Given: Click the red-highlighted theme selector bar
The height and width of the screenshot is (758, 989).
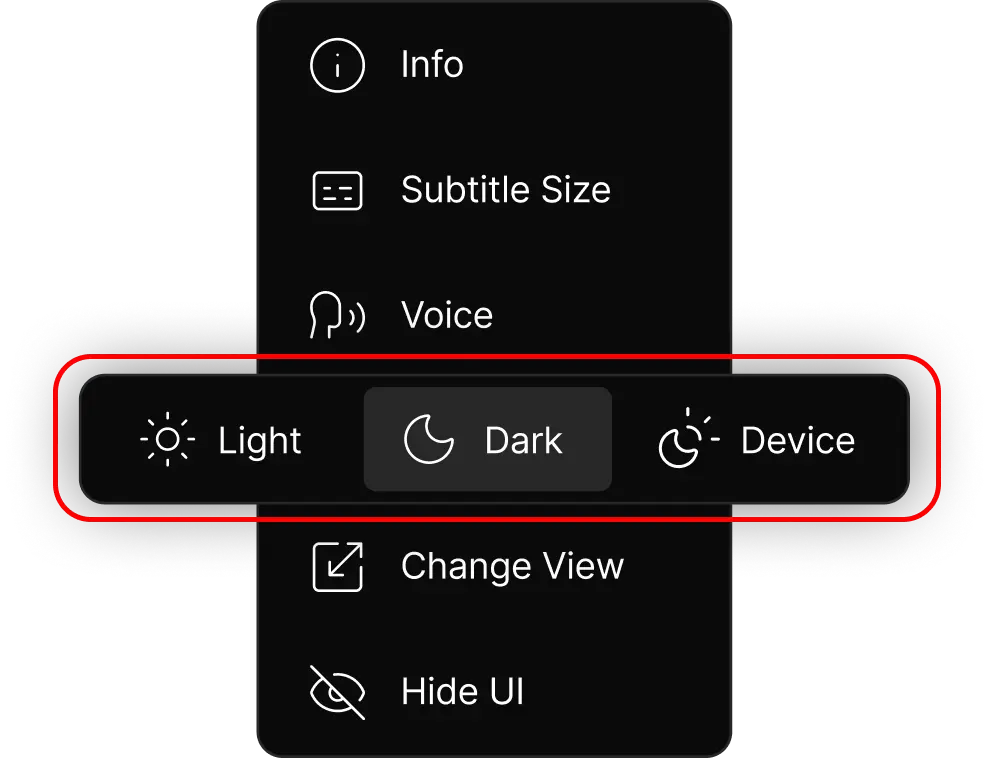Looking at the screenshot, I should click(x=494, y=439).
